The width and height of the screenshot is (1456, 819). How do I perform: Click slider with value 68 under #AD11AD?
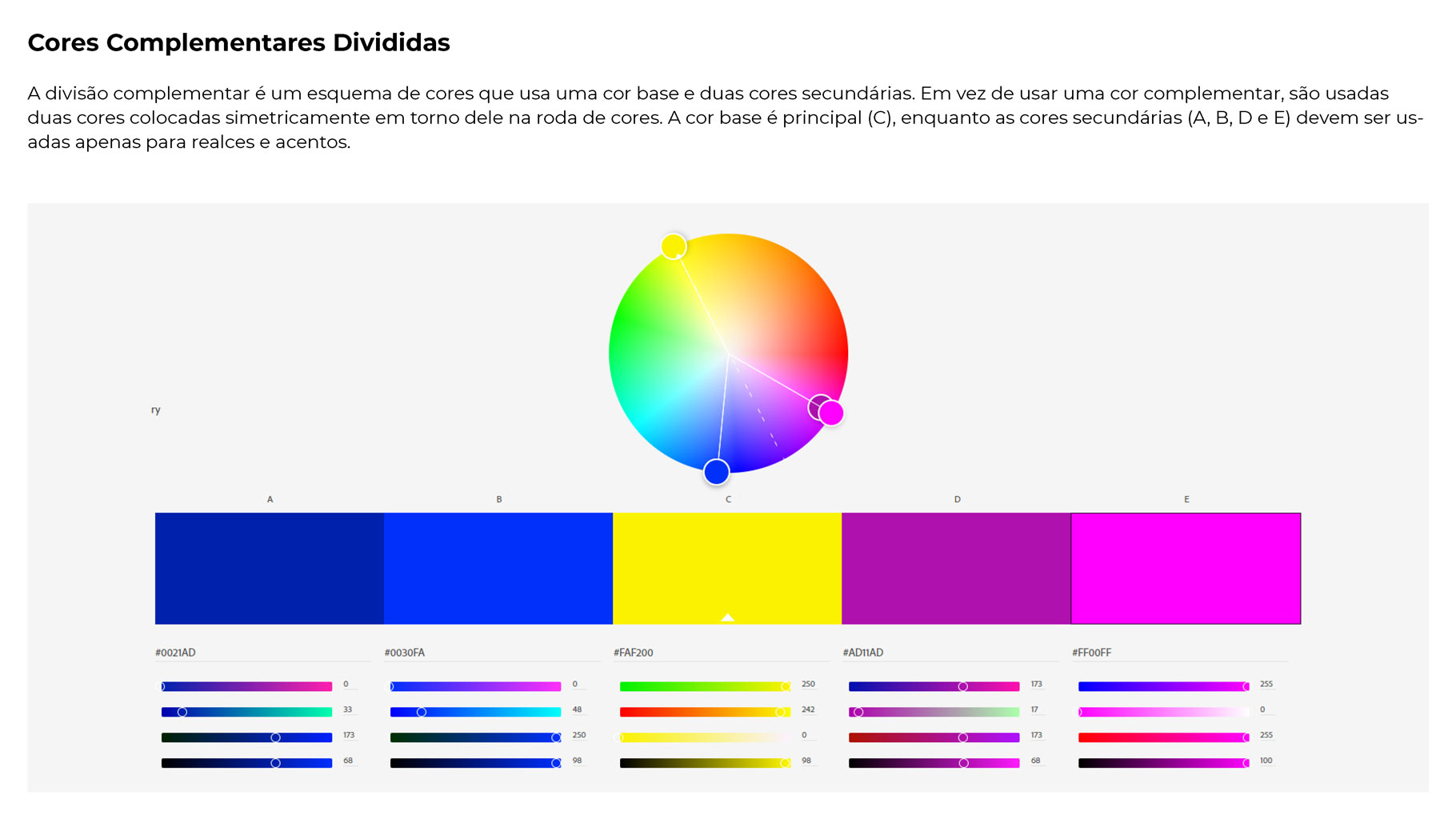click(934, 763)
